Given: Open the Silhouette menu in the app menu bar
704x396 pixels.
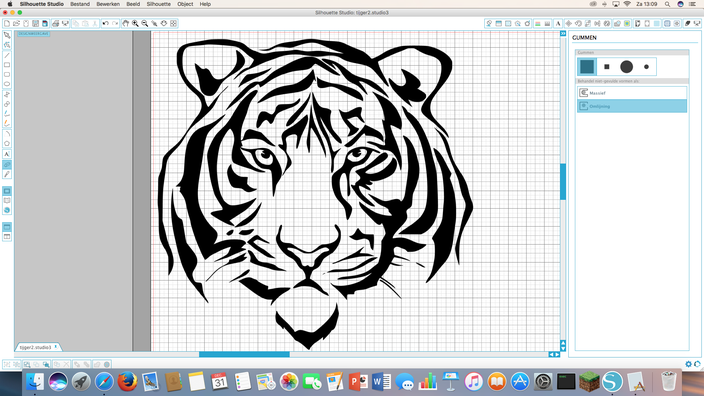Looking at the screenshot, I should [158, 4].
